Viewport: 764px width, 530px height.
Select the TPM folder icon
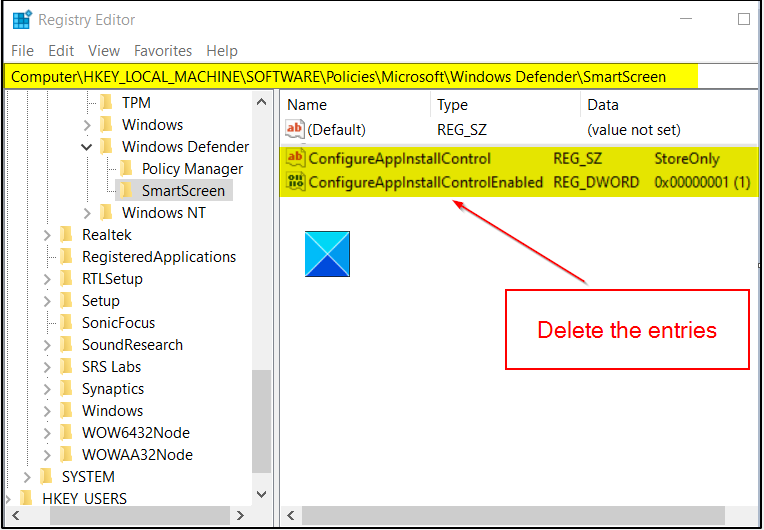(106, 102)
